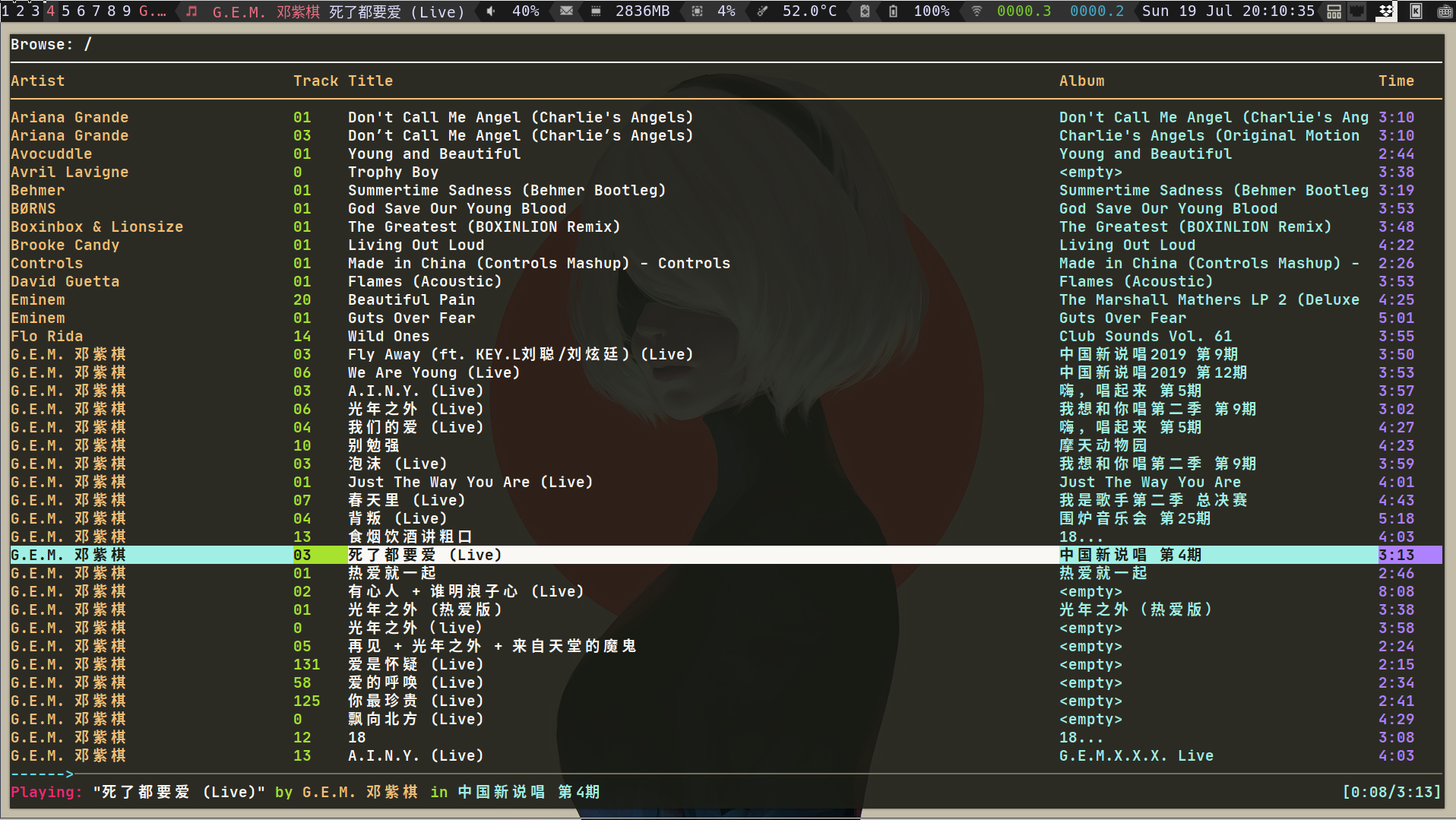Click the Album column header
This screenshot has height=820, width=1456.
click(1081, 81)
